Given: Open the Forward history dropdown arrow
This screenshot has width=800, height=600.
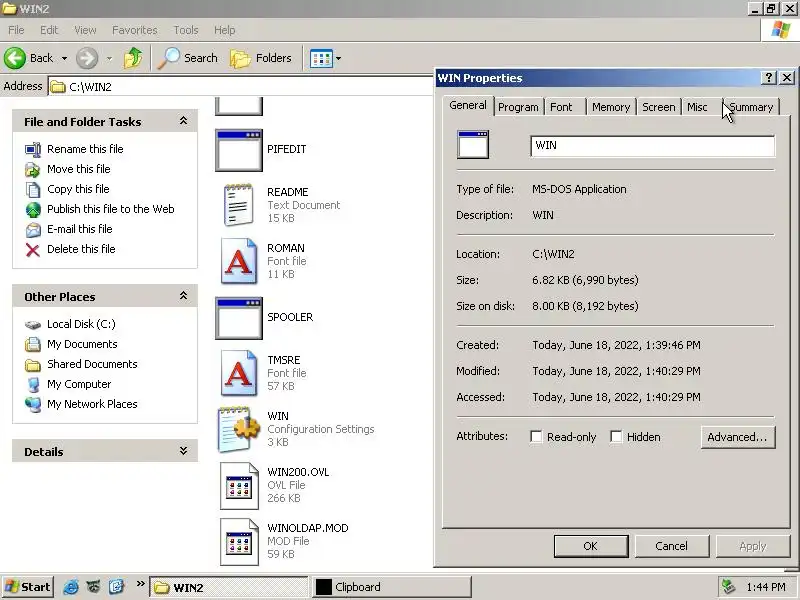Looking at the screenshot, I should point(109,58).
